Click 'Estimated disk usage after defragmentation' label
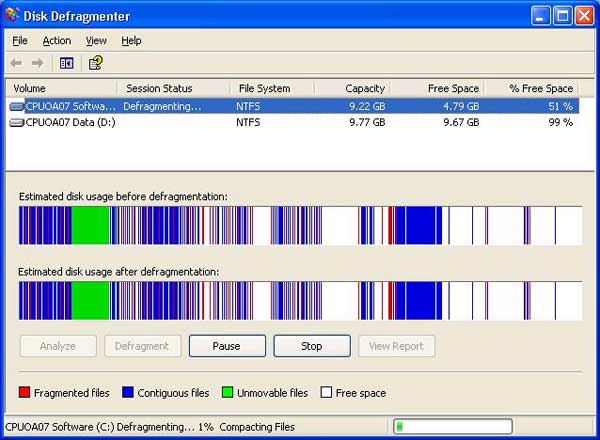The image size is (600, 440). [x=119, y=272]
